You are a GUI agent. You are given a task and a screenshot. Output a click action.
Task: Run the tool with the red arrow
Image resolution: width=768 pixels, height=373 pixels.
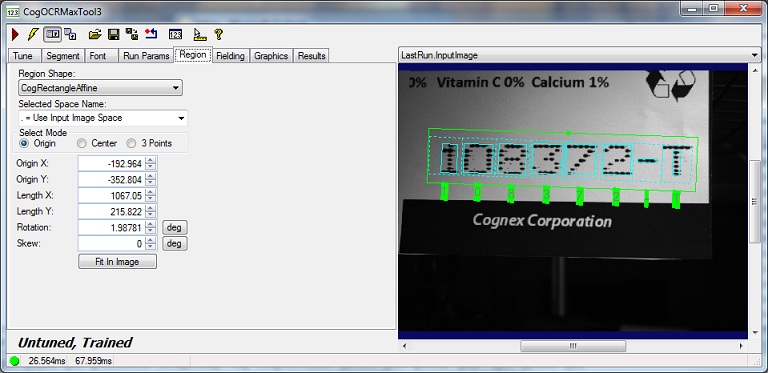click(15, 34)
